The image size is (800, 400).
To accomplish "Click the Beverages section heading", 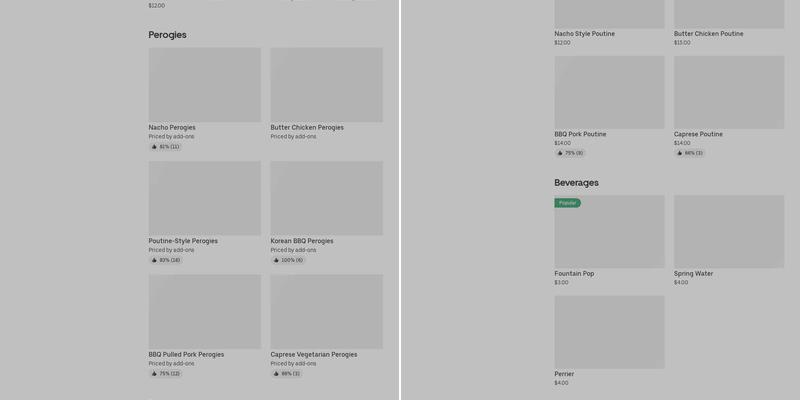I will point(576,183).
